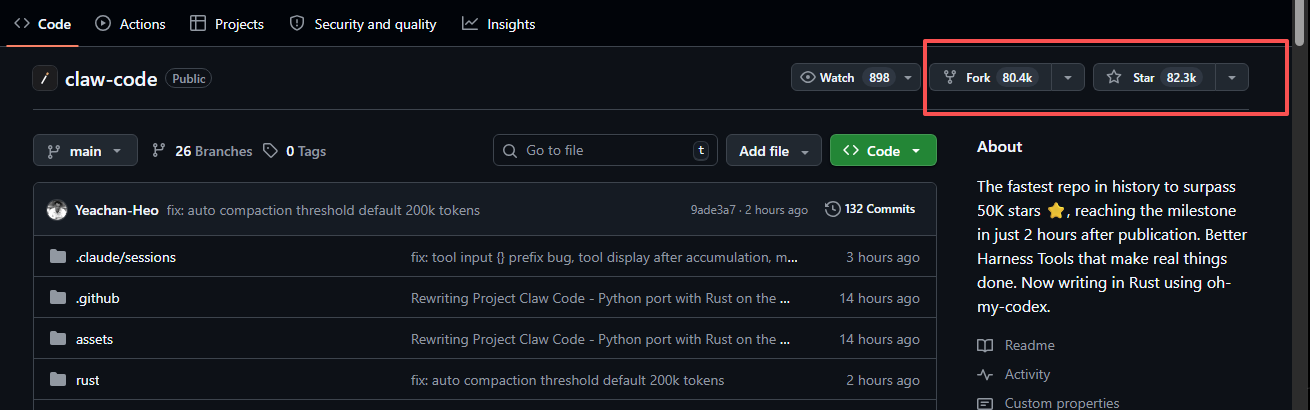This screenshot has width=1310, height=410.
Task: Switch to the Actions tab
Action: [131, 24]
